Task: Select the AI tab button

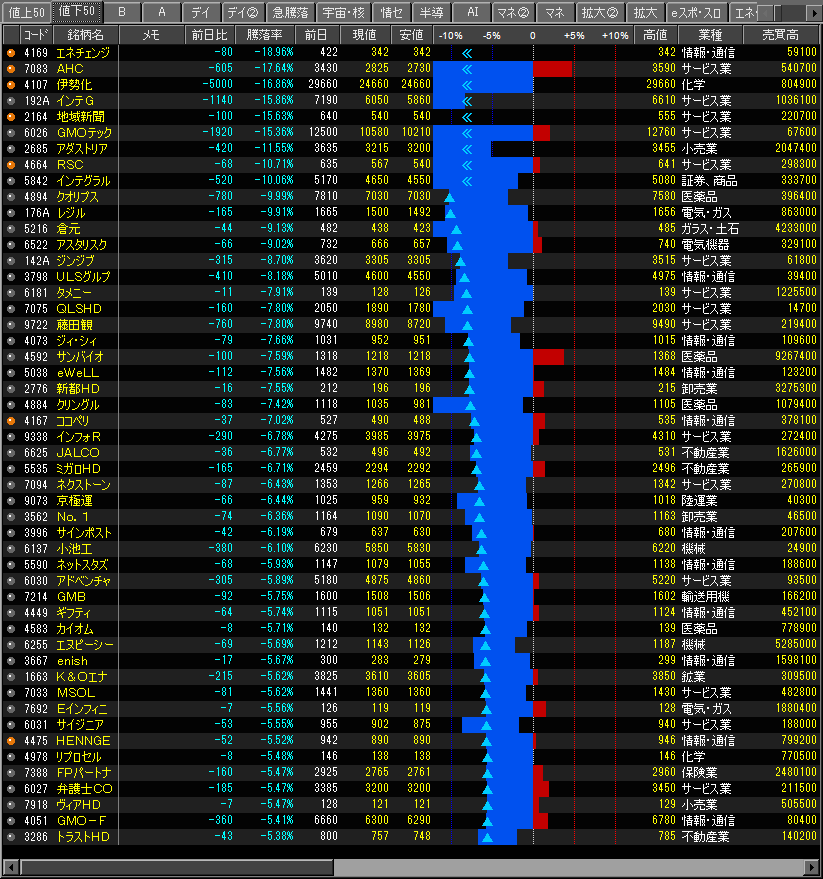Action: [x=471, y=12]
